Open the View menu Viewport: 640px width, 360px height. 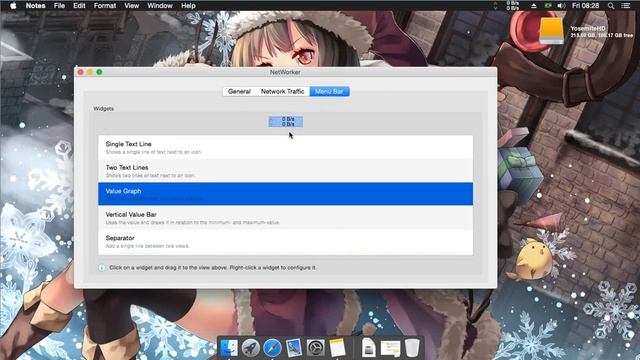click(131, 6)
